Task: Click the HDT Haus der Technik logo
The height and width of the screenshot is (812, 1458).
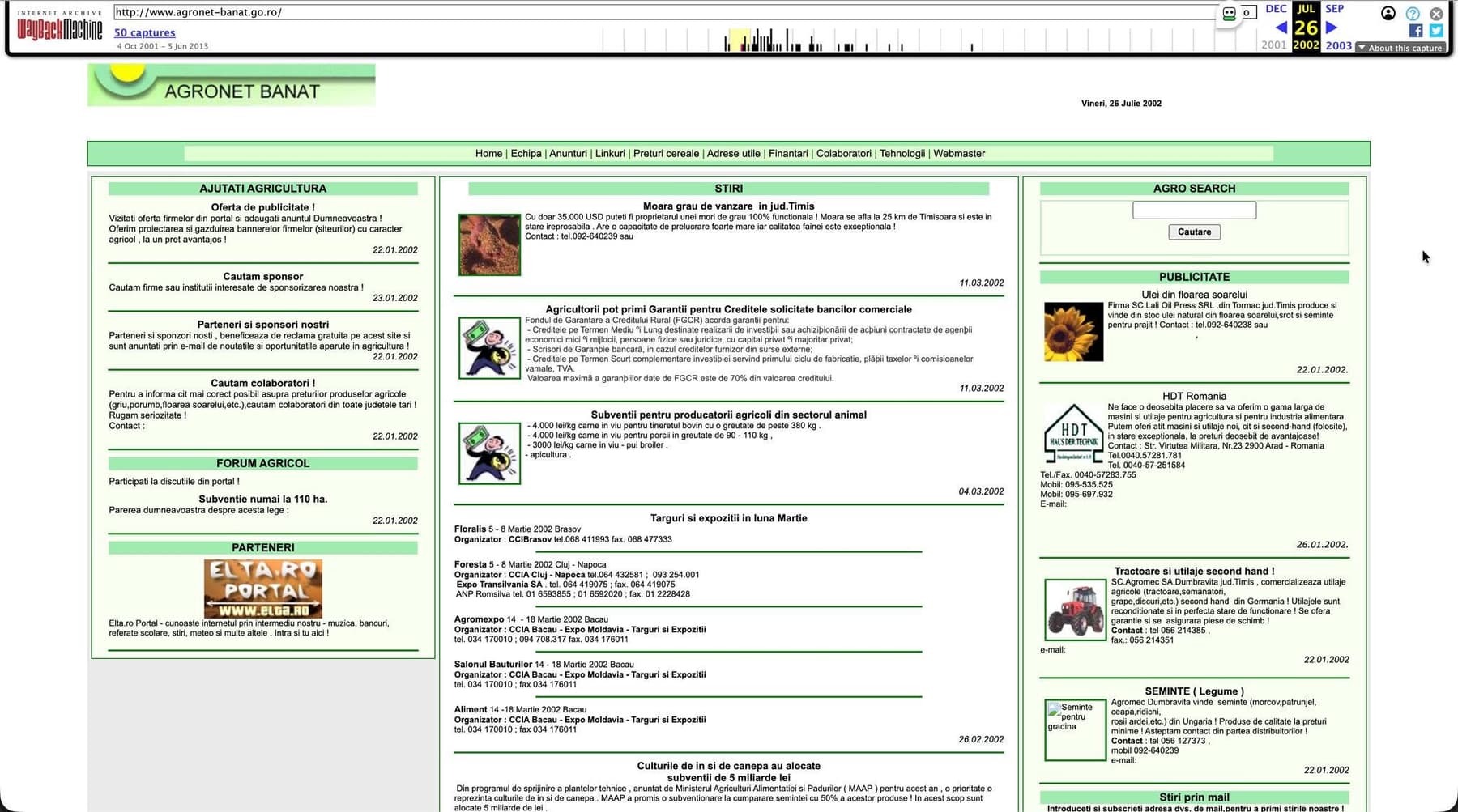Action: (1073, 434)
